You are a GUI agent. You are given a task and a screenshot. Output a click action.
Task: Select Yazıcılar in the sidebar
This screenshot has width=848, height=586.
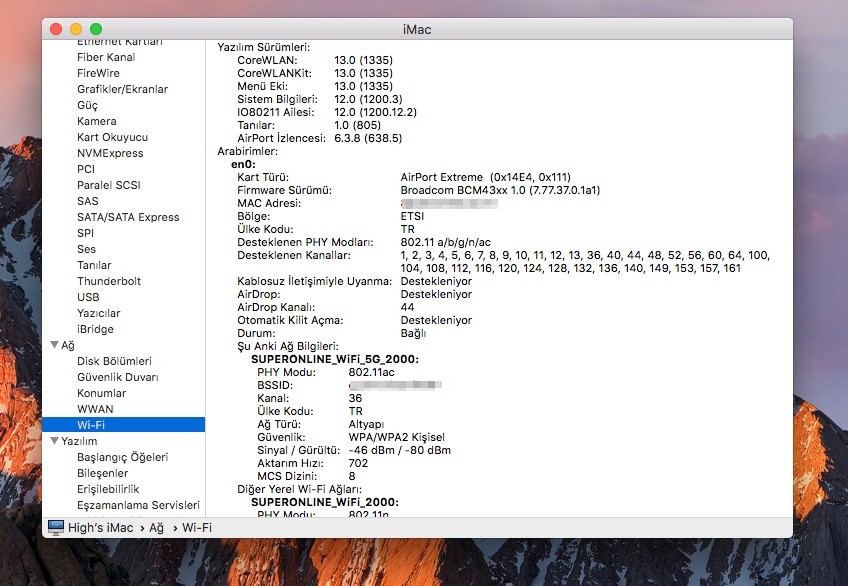(98, 313)
